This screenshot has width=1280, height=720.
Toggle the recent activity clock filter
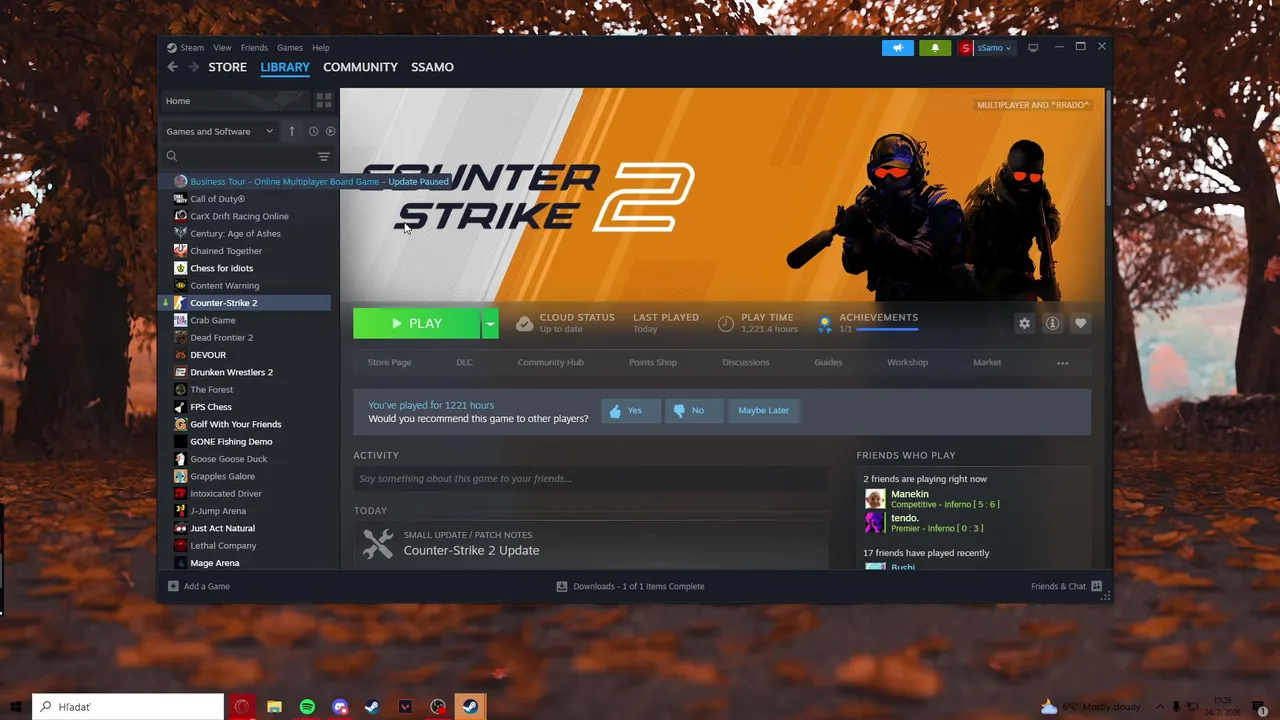tap(313, 131)
